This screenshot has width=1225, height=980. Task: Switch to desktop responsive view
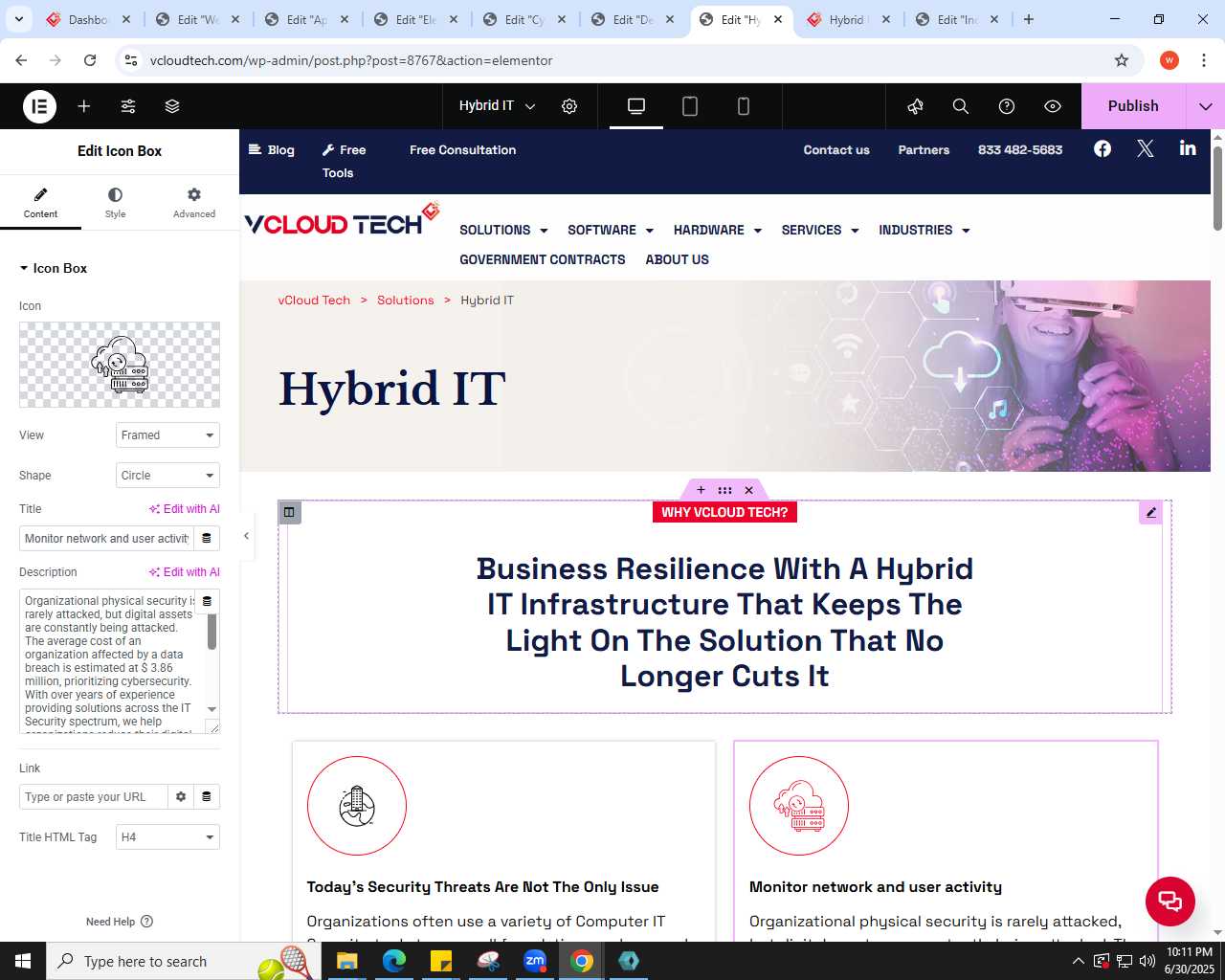(x=636, y=106)
